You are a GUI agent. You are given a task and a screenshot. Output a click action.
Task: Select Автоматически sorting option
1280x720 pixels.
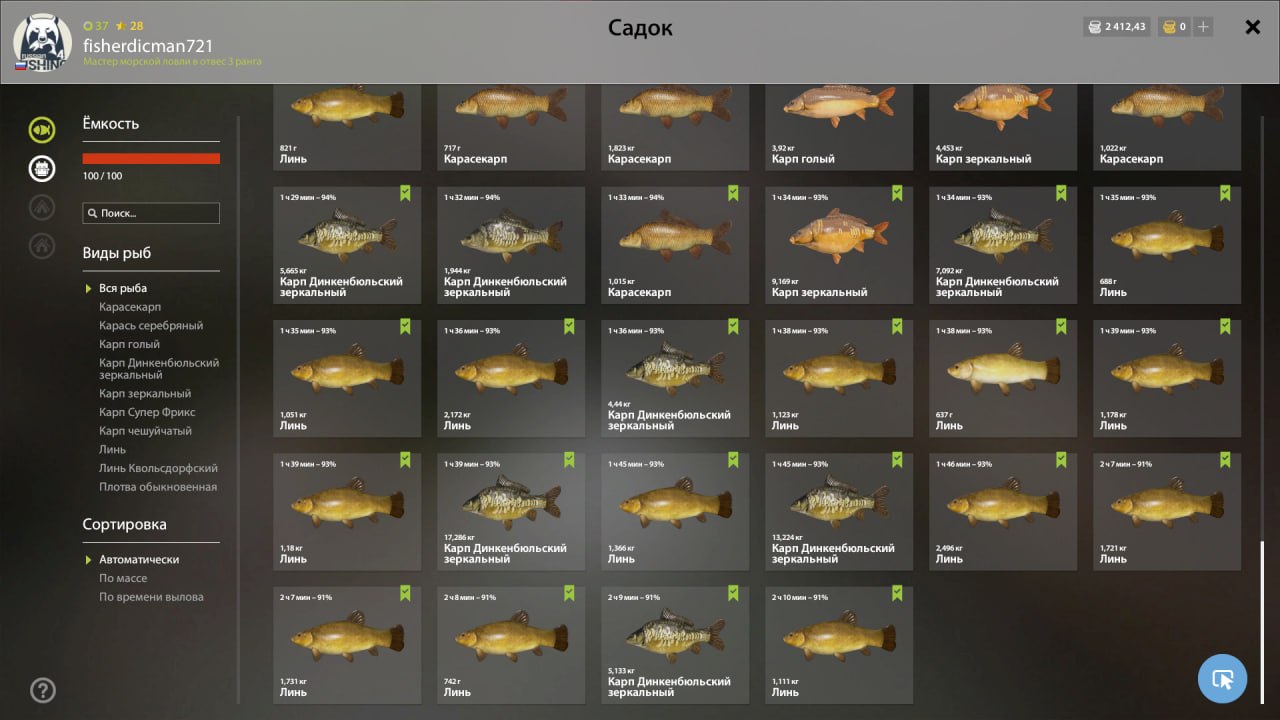tap(139, 560)
